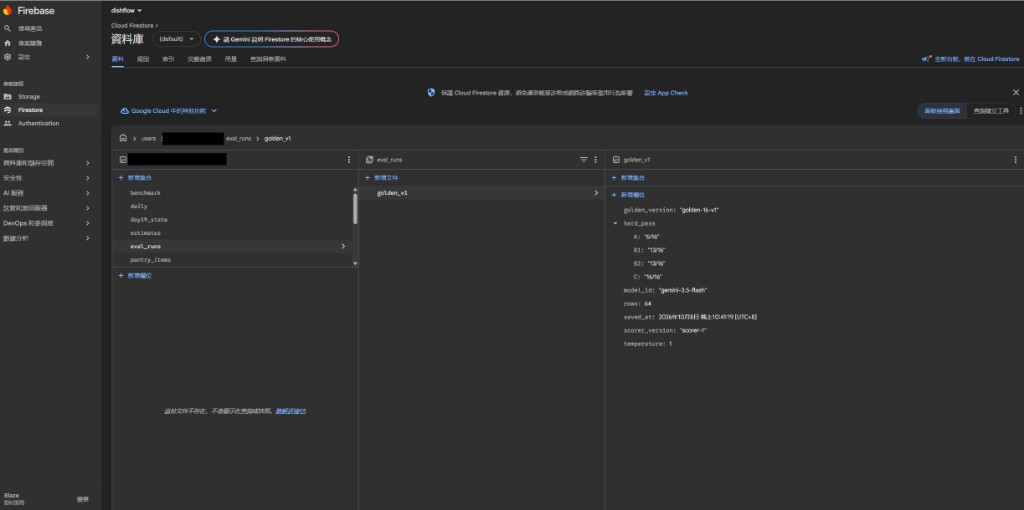The image size is (1024, 510).
Task: Open the golden_v1 panel three-dot menu
Action: tap(1016, 159)
